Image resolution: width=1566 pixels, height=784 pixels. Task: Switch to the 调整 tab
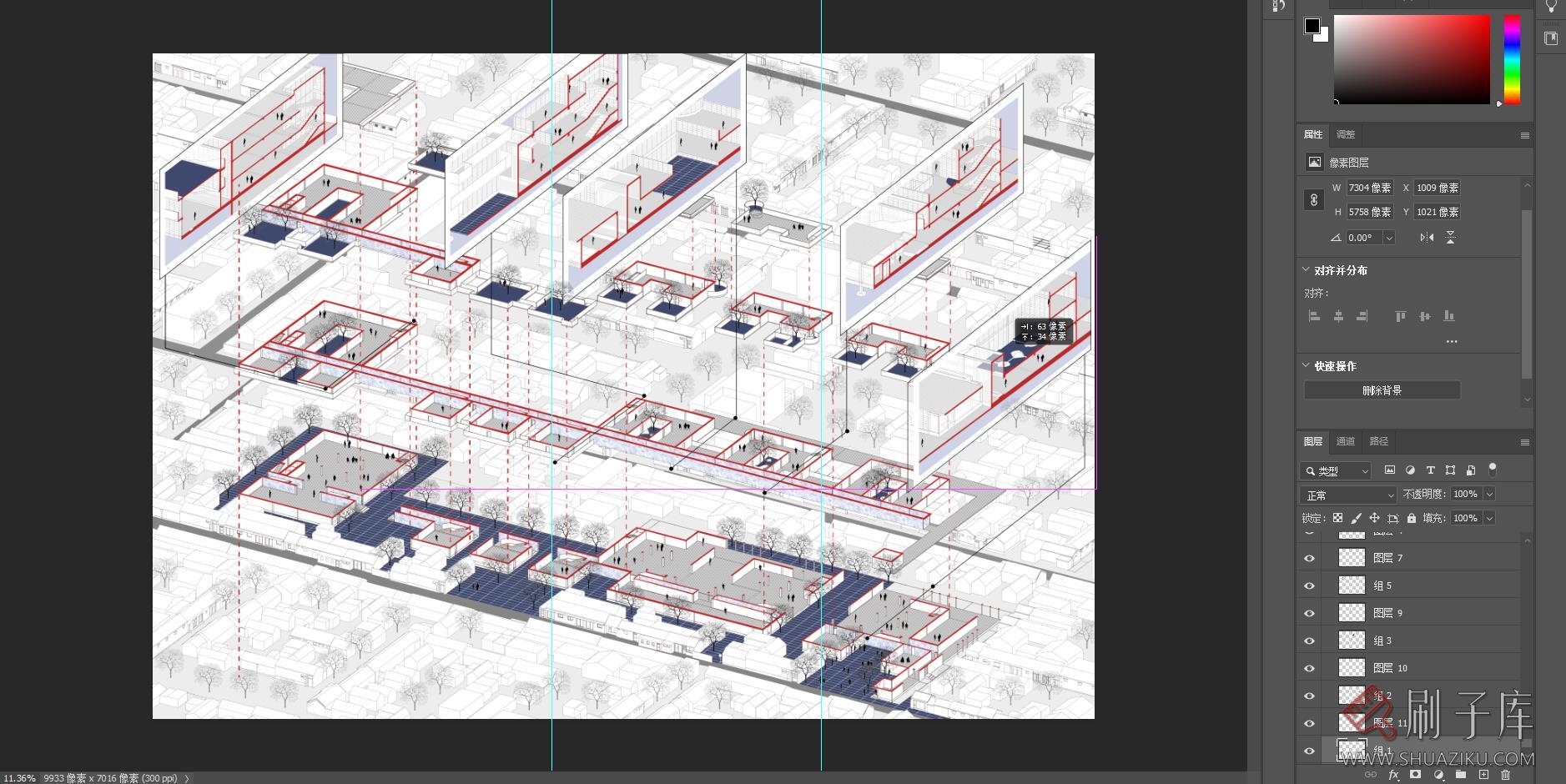click(1346, 134)
